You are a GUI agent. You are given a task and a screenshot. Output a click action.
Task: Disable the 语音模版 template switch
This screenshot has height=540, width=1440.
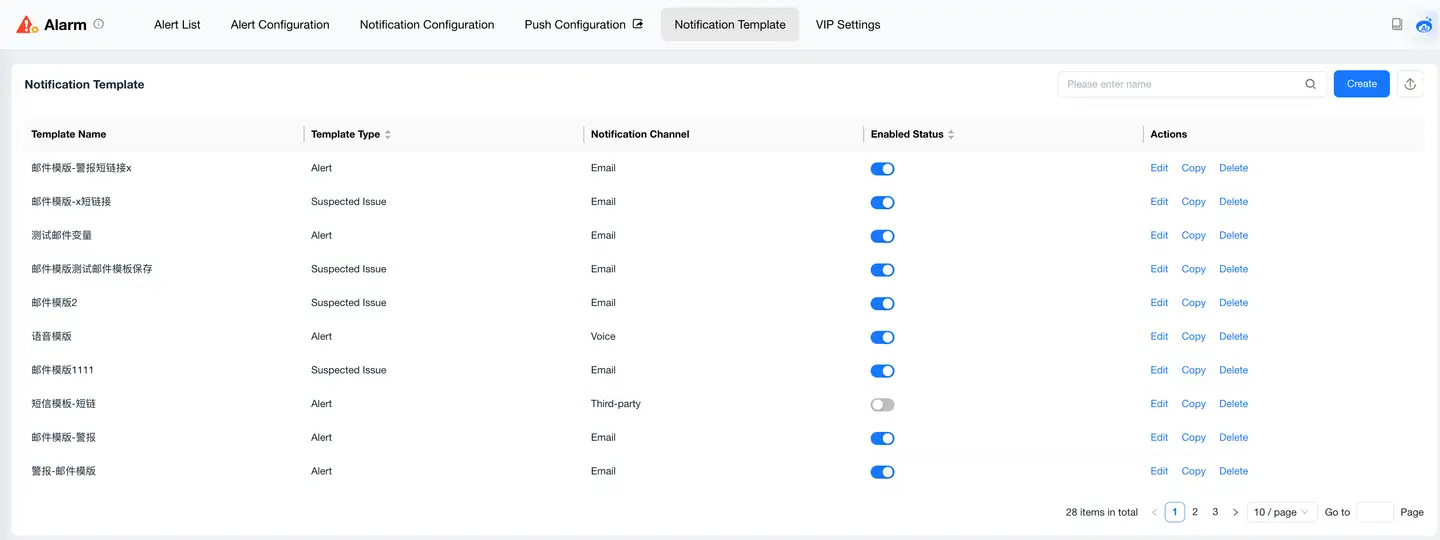(882, 337)
